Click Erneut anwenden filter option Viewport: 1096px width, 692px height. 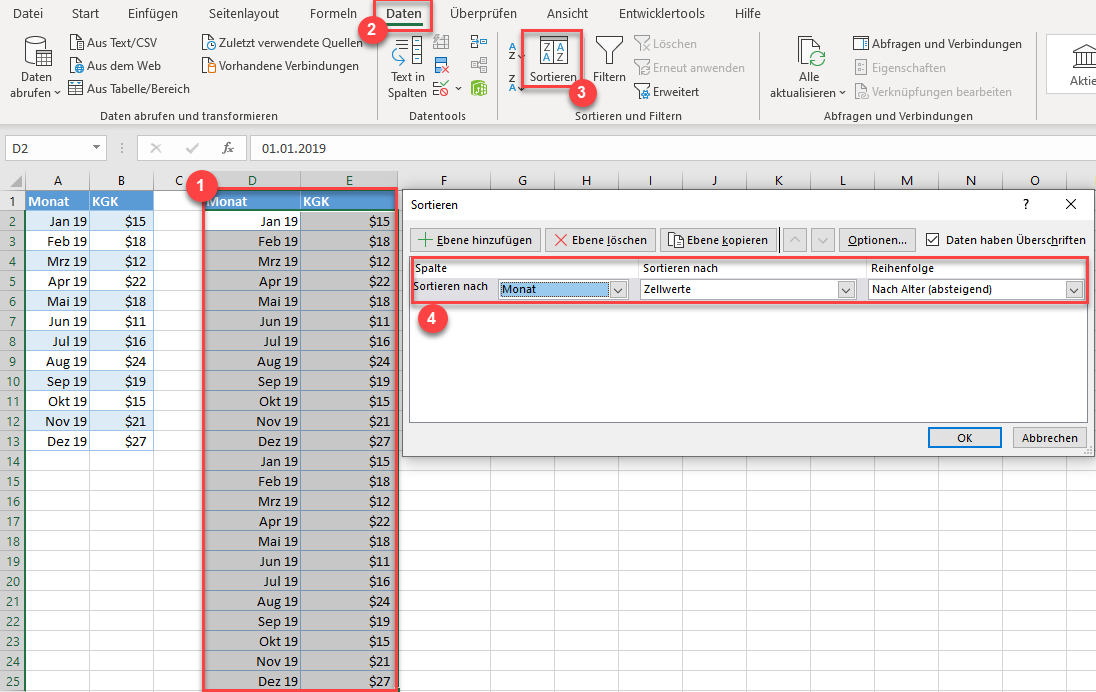click(689, 68)
